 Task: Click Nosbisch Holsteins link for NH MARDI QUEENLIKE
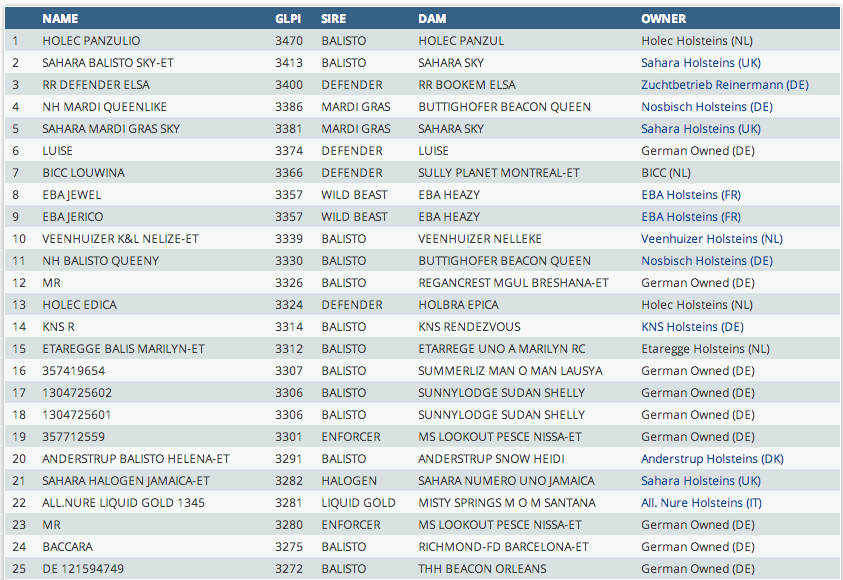tap(707, 107)
